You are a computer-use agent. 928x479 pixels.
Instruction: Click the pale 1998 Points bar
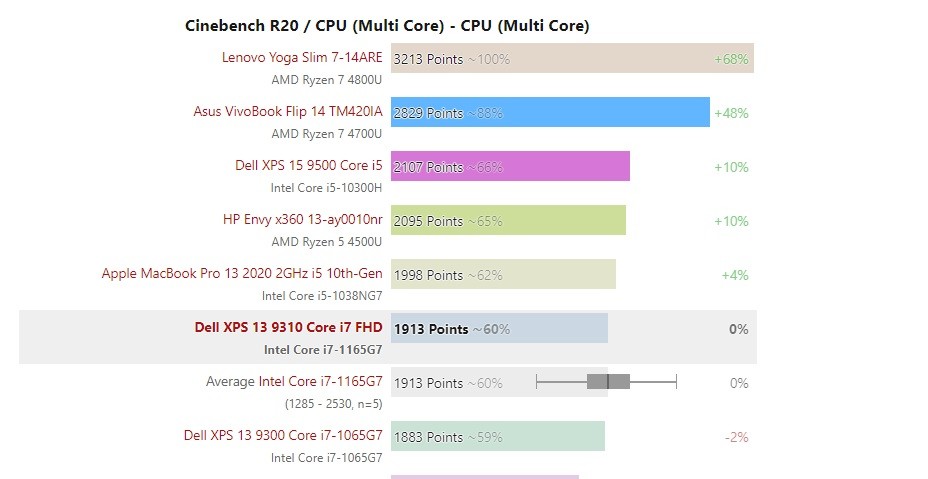click(x=503, y=274)
